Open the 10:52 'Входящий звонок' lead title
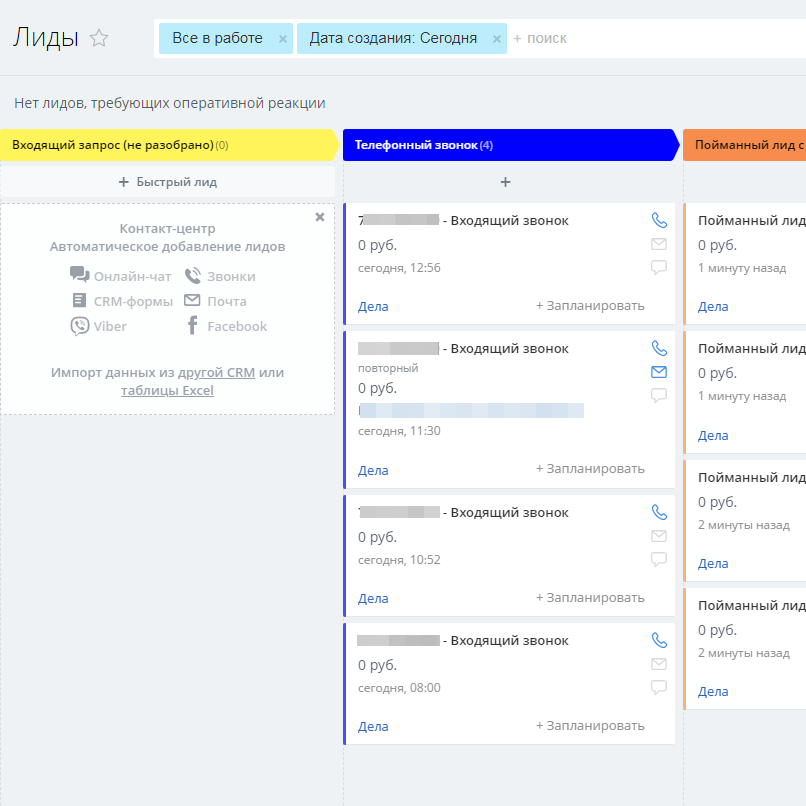This screenshot has height=806, width=806. pyautogui.click(x=463, y=512)
